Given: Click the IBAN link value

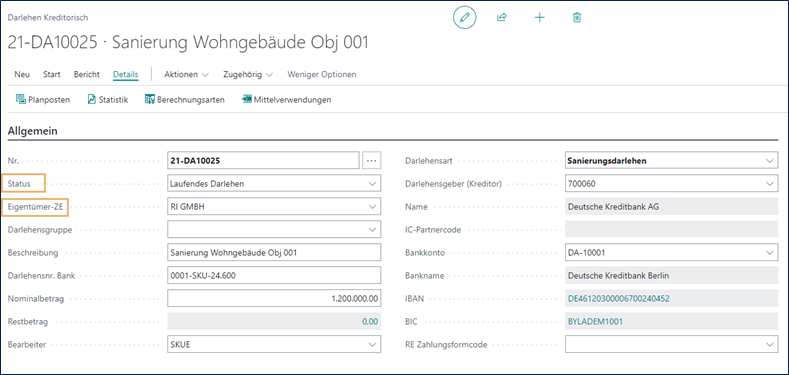Looking at the screenshot, I should click(618, 298).
